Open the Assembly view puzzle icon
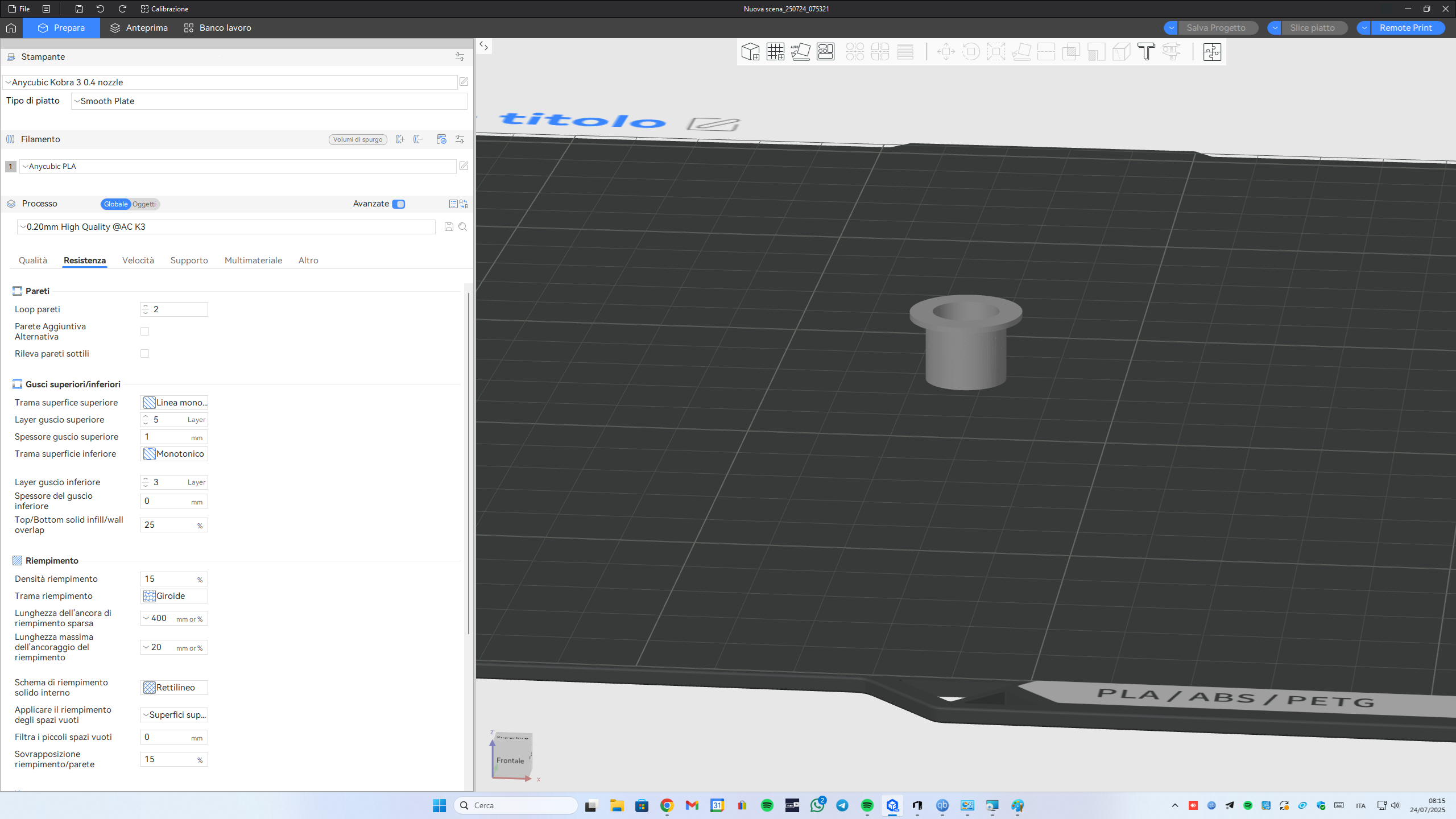1456x819 pixels. [1212, 52]
